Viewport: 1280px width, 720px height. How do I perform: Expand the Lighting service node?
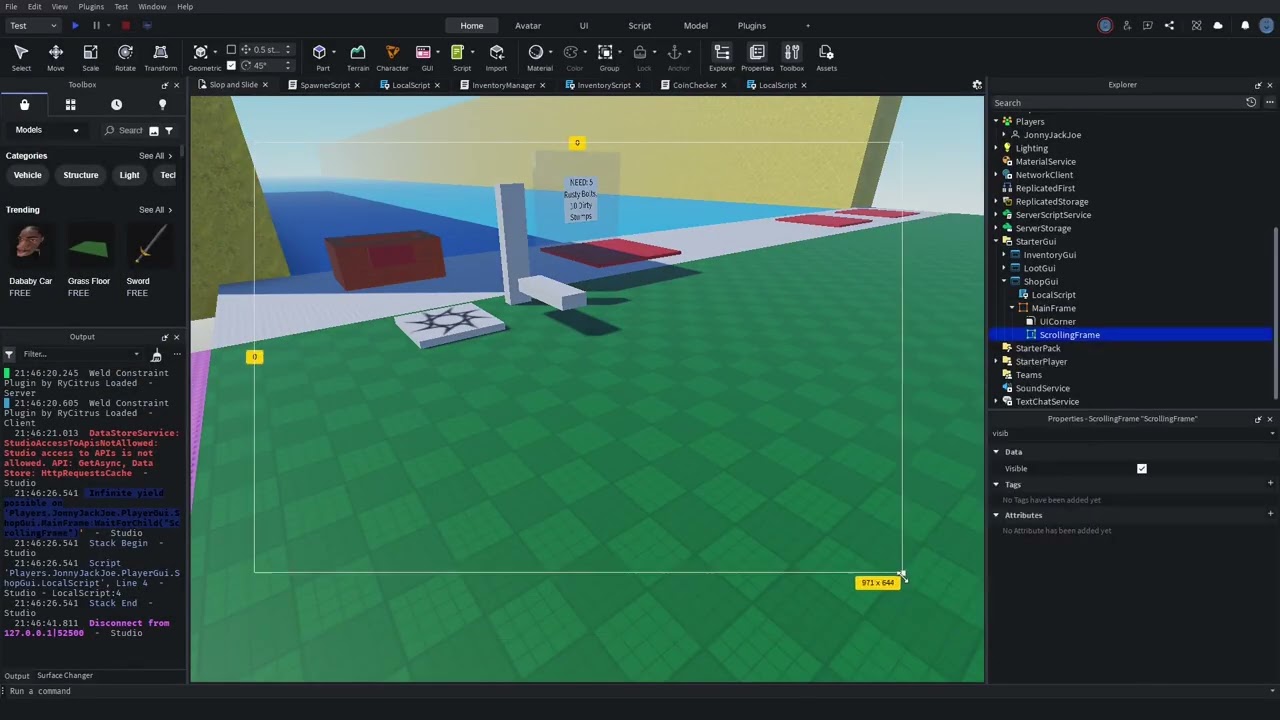(997, 148)
